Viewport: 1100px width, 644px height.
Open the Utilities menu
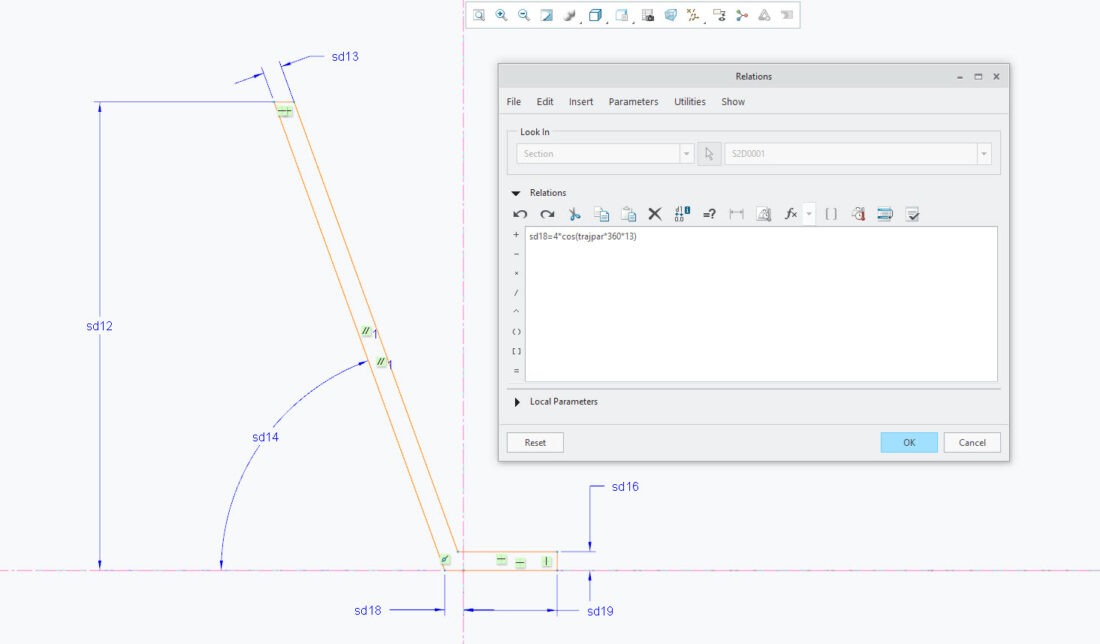pyautogui.click(x=689, y=101)
